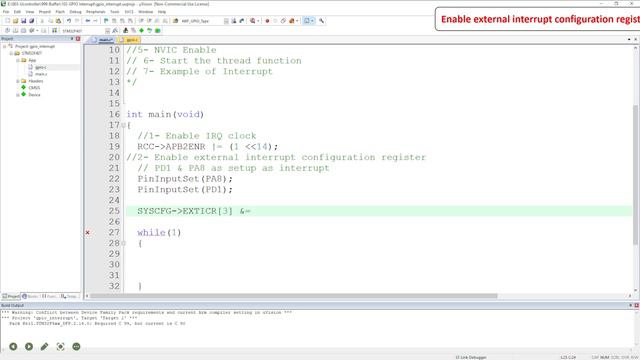640x360 pixels.
Task: Start the debug session magnifier icon
Action: 253,21
